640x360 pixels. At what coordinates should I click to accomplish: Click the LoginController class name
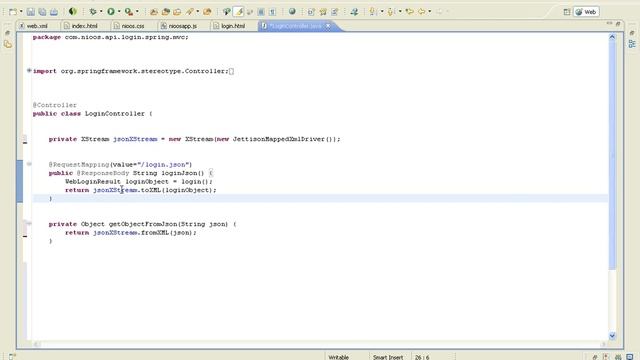(x=115, y=113)
